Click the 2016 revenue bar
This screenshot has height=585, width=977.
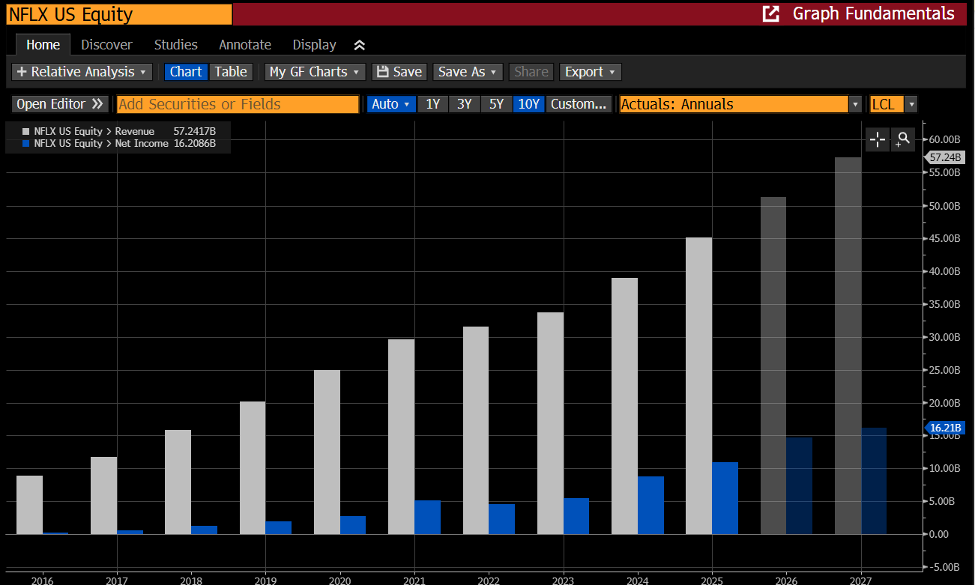click(29, 505)
